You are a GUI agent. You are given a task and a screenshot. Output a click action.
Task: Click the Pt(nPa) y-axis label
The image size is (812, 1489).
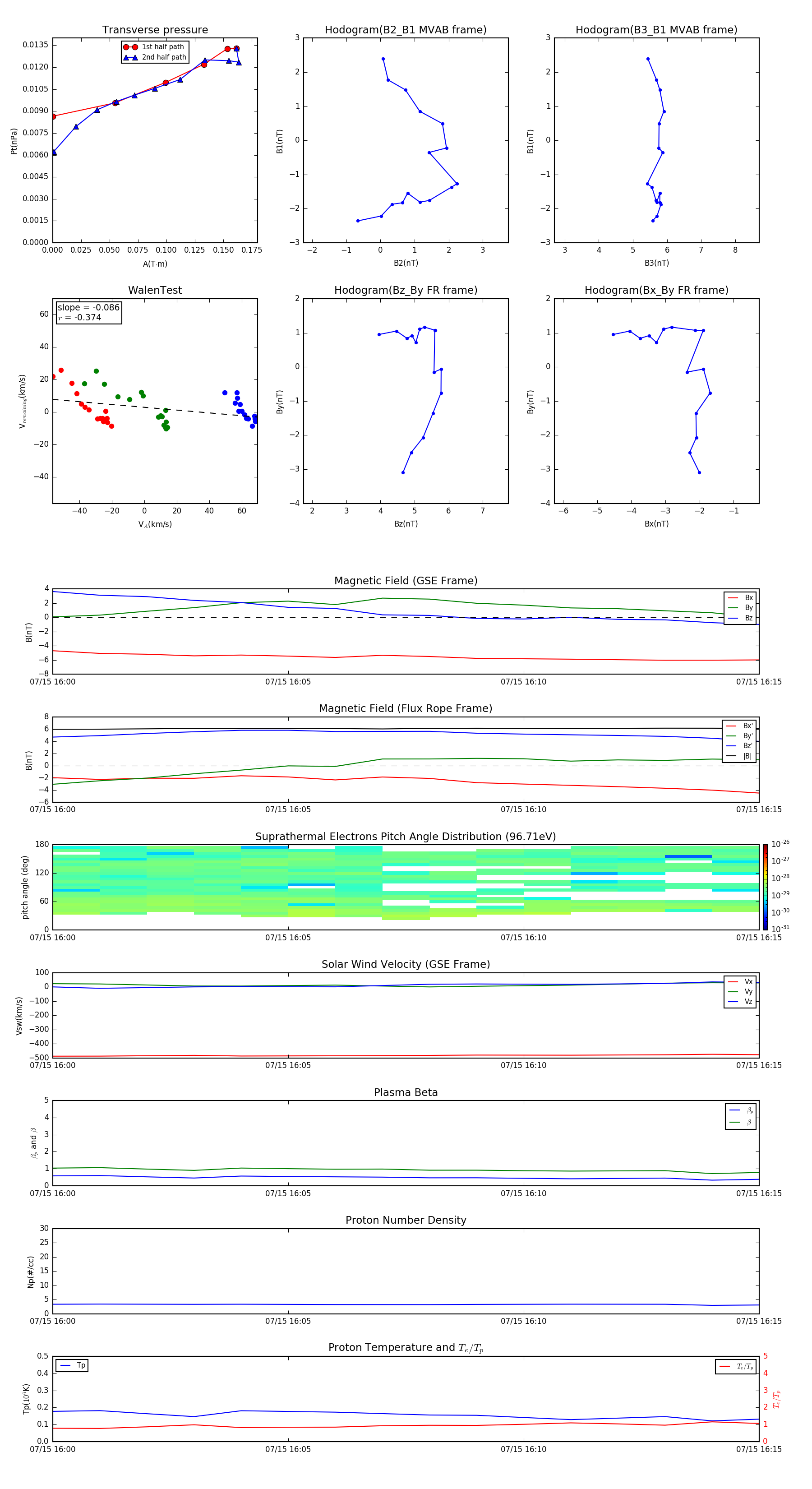click(14, 140)
